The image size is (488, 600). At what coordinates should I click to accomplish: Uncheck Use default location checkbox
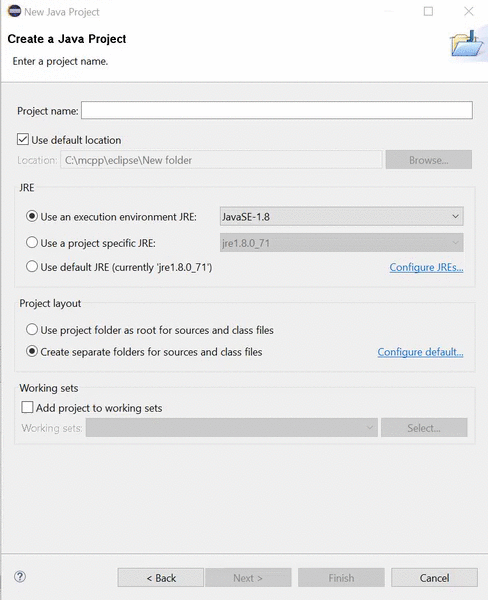point(23,139)
